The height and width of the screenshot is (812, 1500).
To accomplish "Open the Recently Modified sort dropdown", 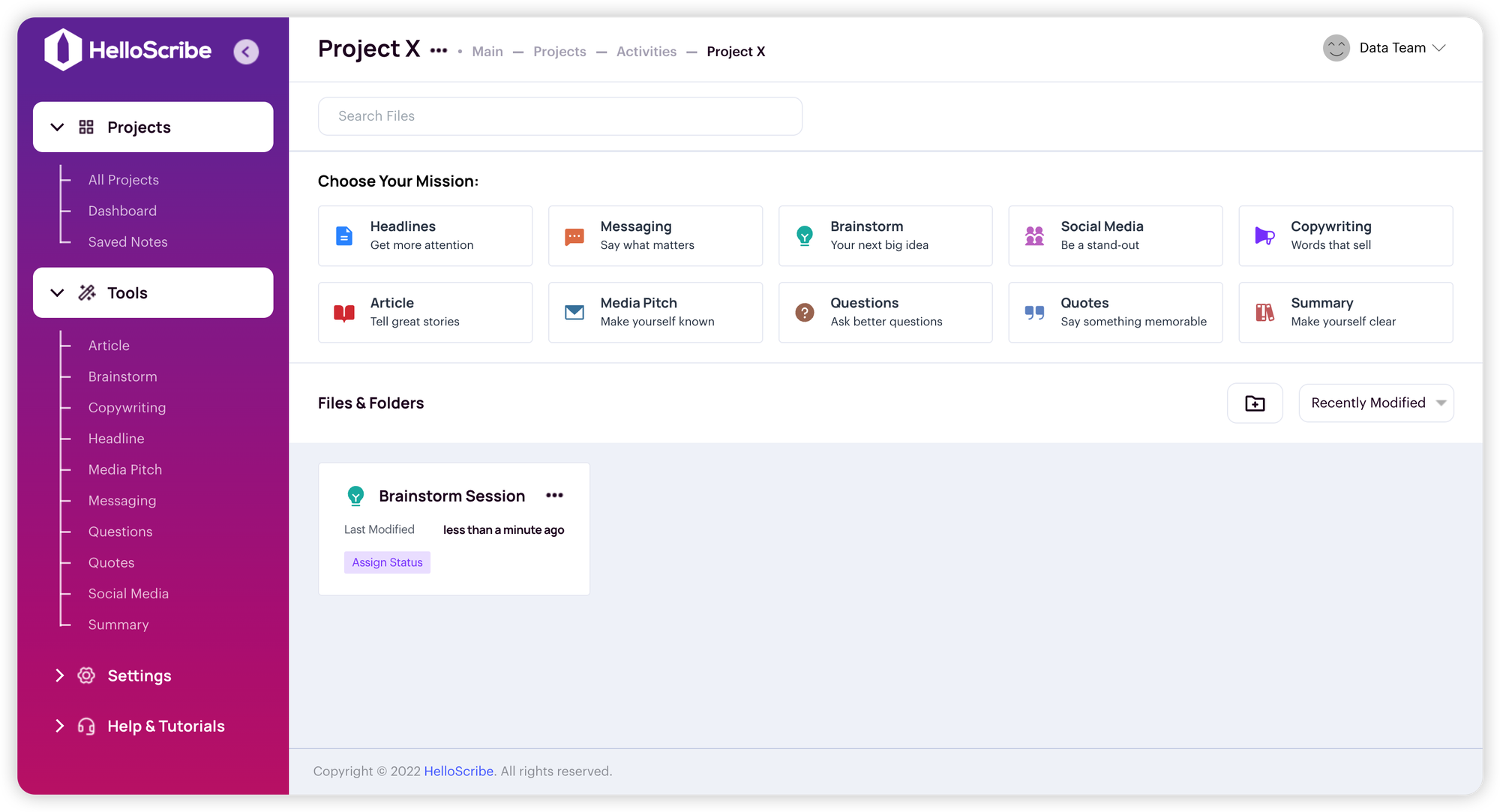I will 1376,403.
